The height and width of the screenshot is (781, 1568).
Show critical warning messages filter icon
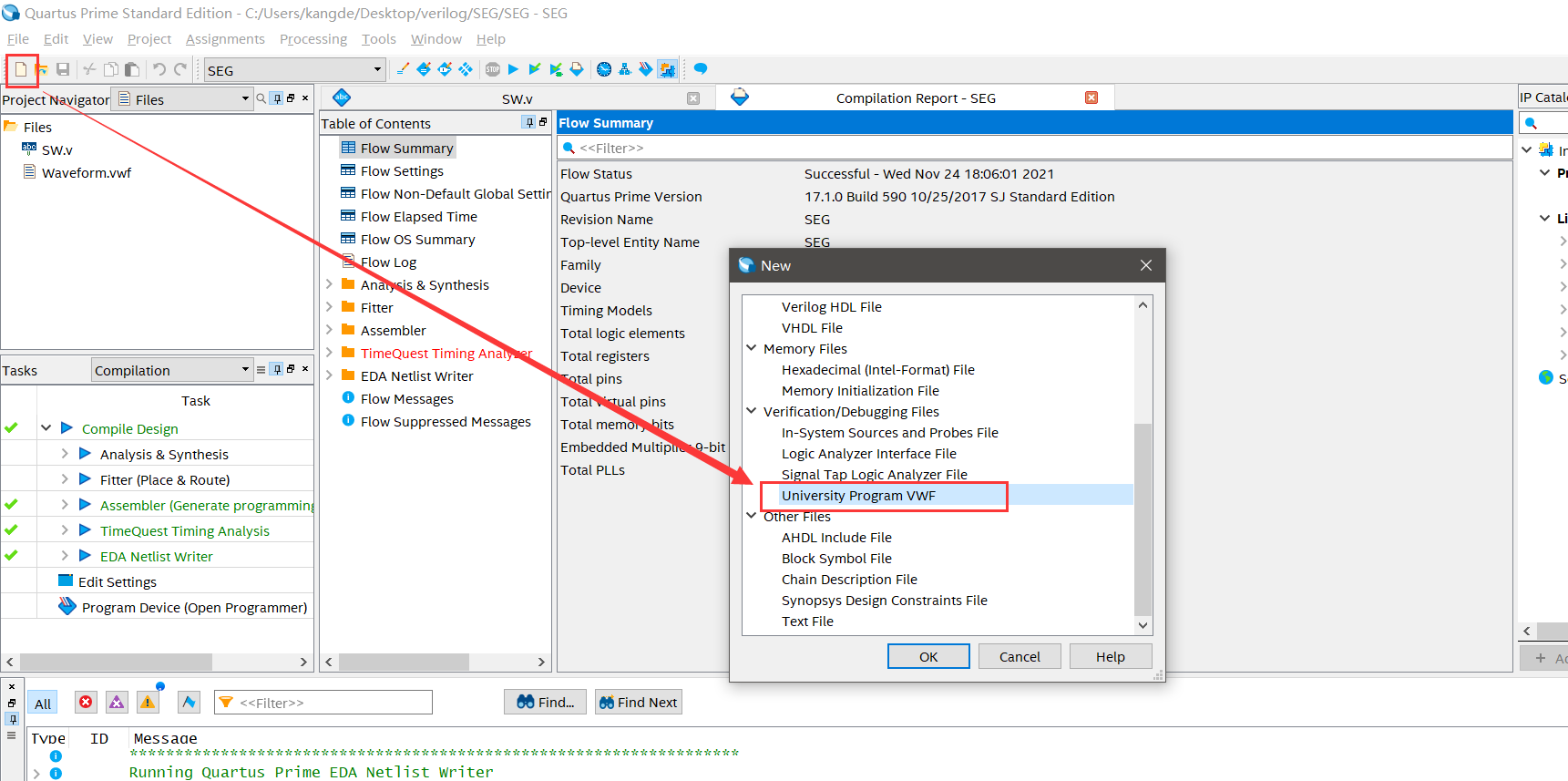(117, 702)
